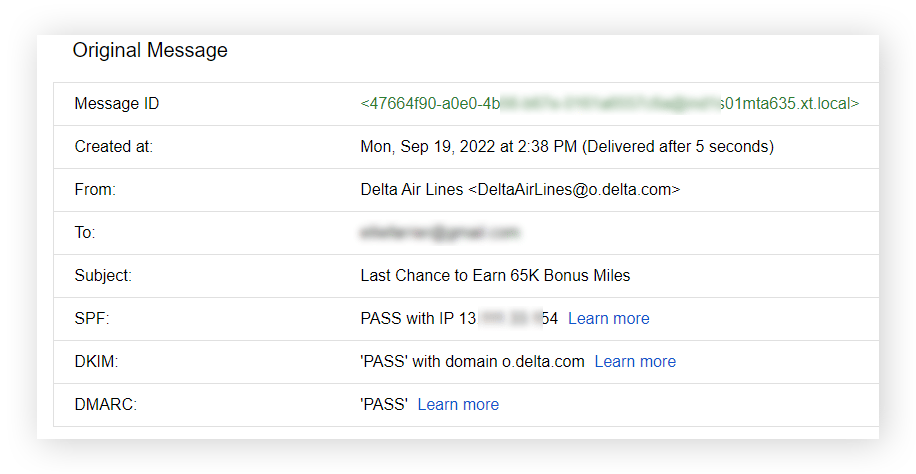
Task: Click the DKIM PASS with domain o.delta.com text
Action: [x=472, y=362]
